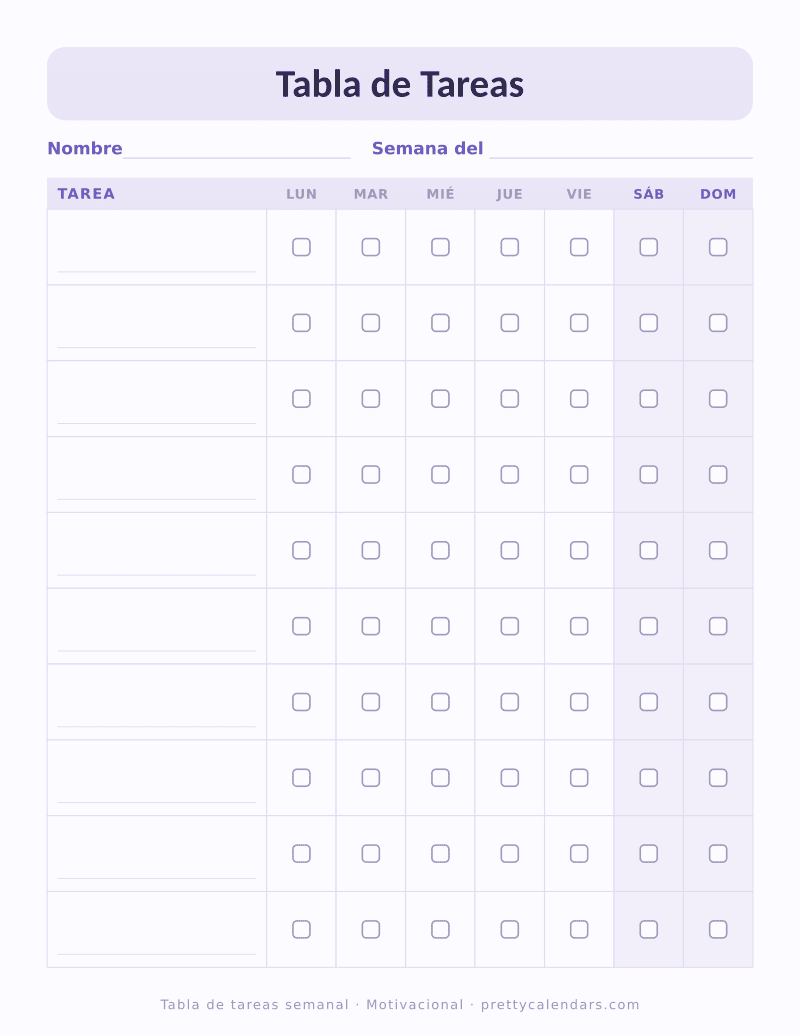Image resolution: width=800 pixels, height=1036 pixels.
Task: Tick the DOM checkbox in the first row
Action: (718, 247)
